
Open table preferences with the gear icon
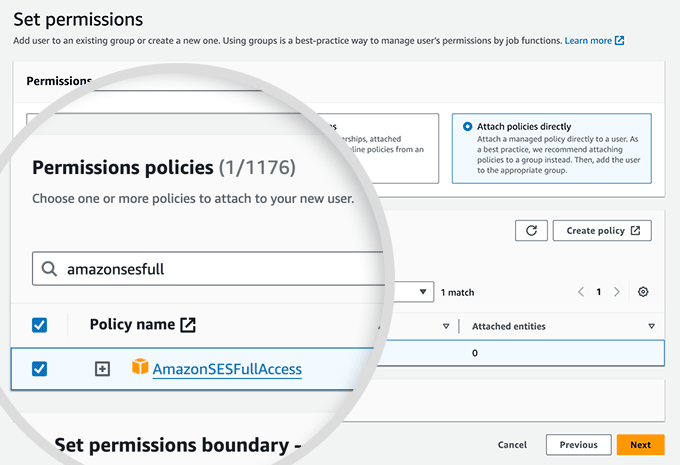coord(643,292)
